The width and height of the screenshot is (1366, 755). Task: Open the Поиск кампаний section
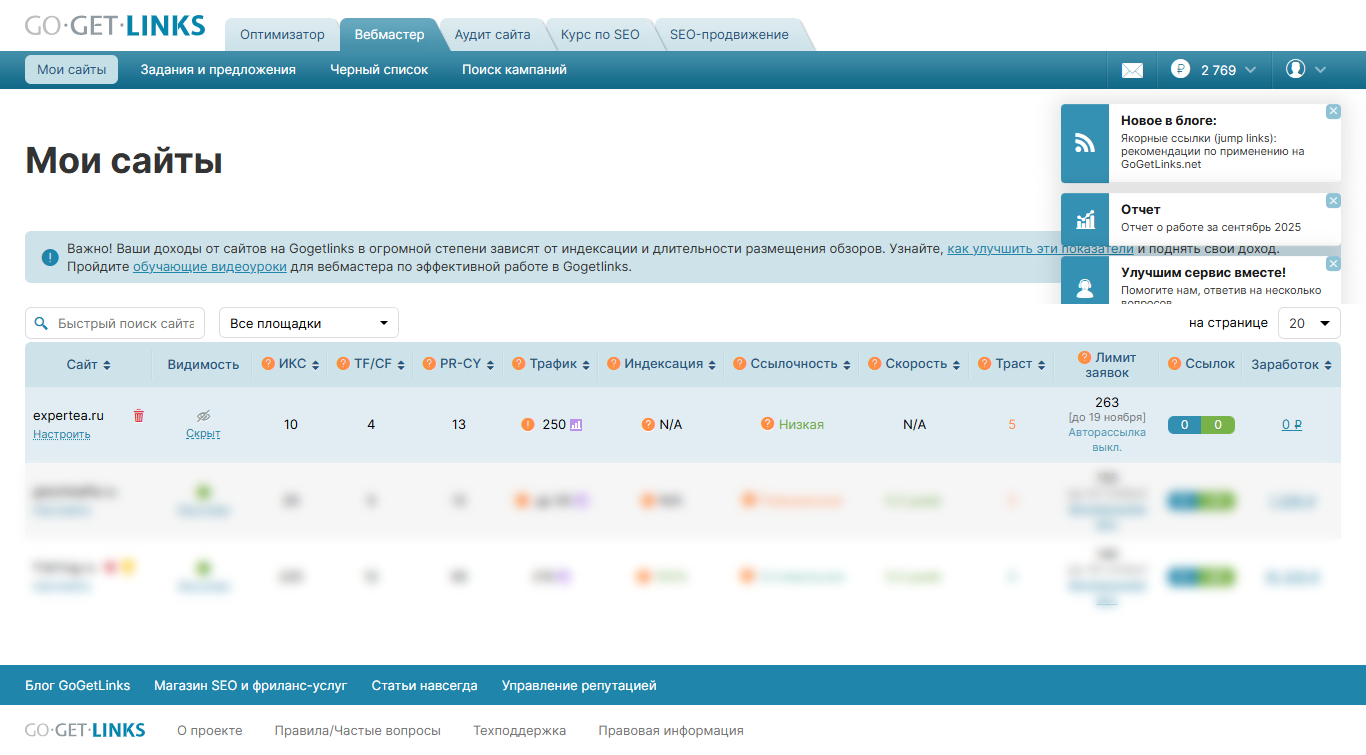[x=514, y=70]
